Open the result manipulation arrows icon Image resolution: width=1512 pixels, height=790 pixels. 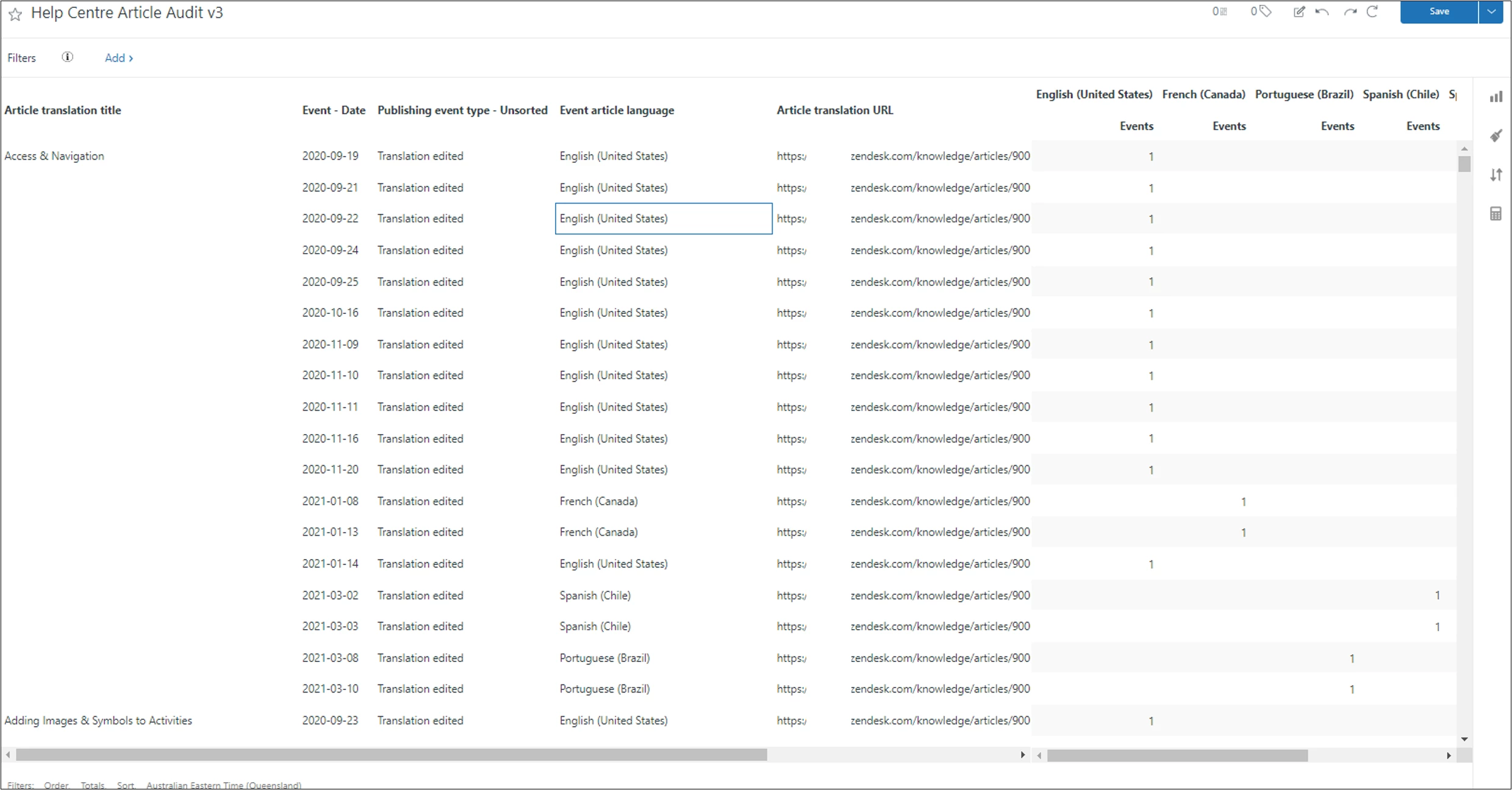point(1496,175)
